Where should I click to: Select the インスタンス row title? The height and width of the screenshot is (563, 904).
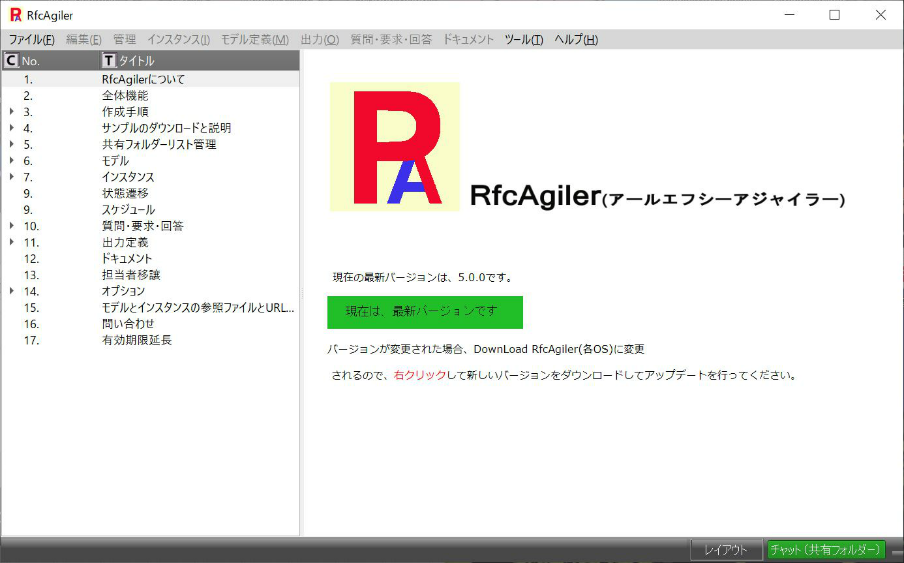point(128,177)
